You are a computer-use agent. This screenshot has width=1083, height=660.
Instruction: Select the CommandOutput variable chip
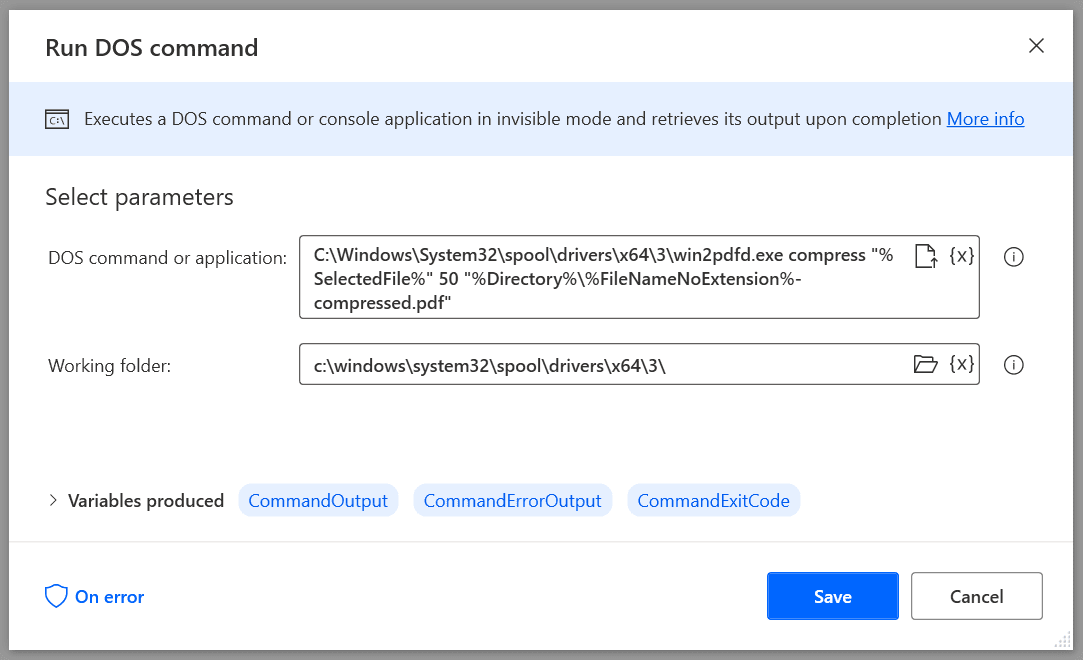[x=318, y=501]
